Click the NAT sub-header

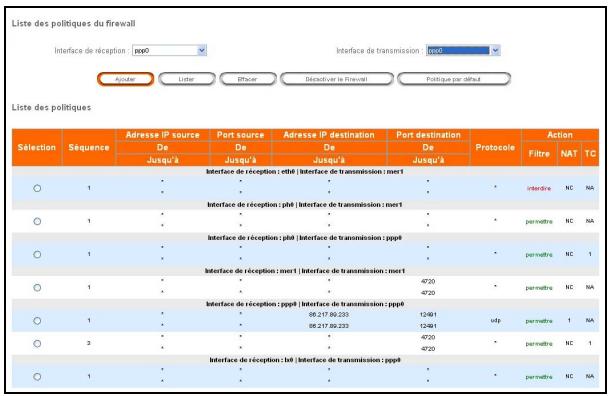coord(569,154)
